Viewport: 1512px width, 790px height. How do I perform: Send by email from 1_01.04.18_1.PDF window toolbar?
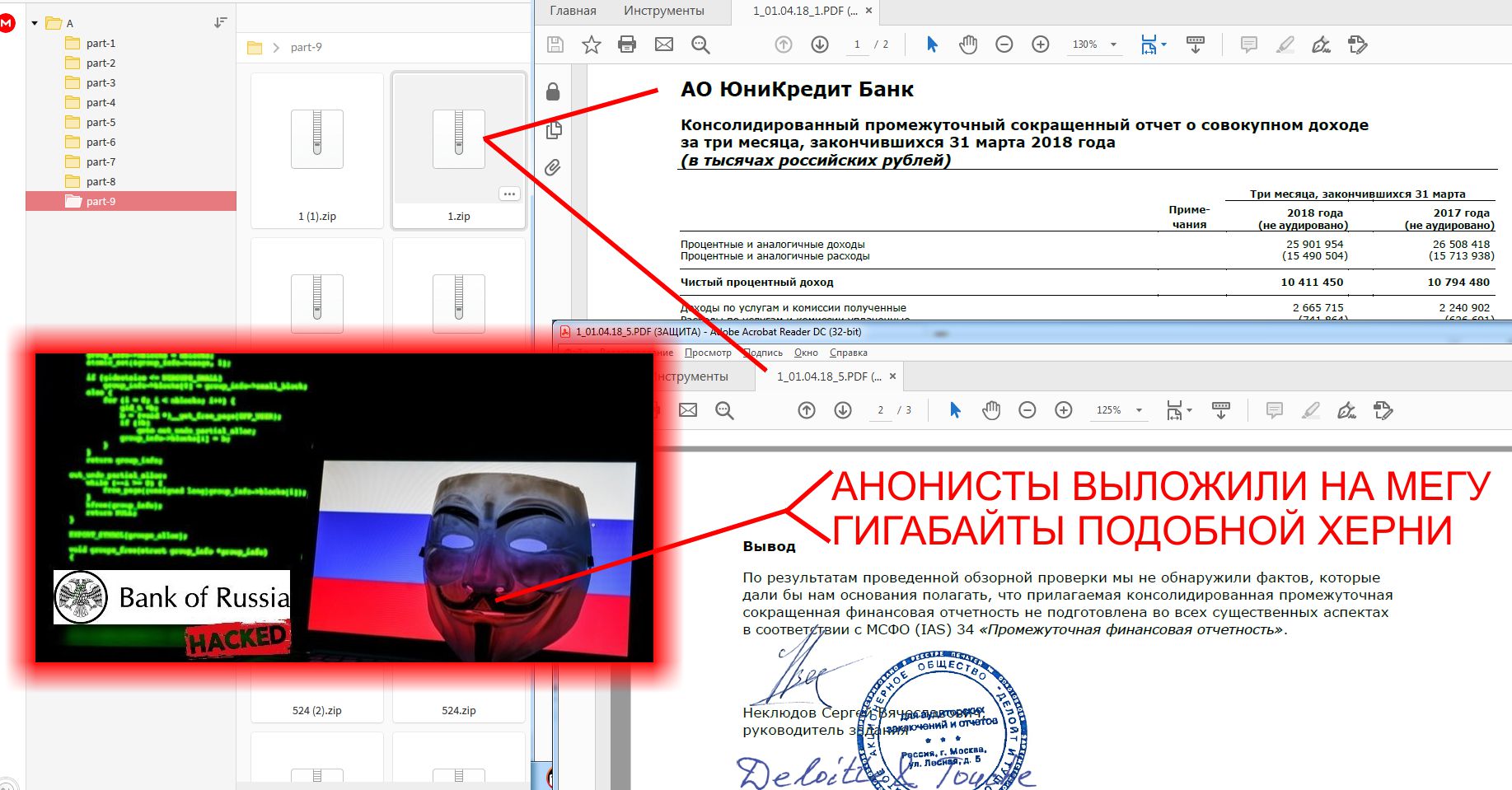coord(664,44)
